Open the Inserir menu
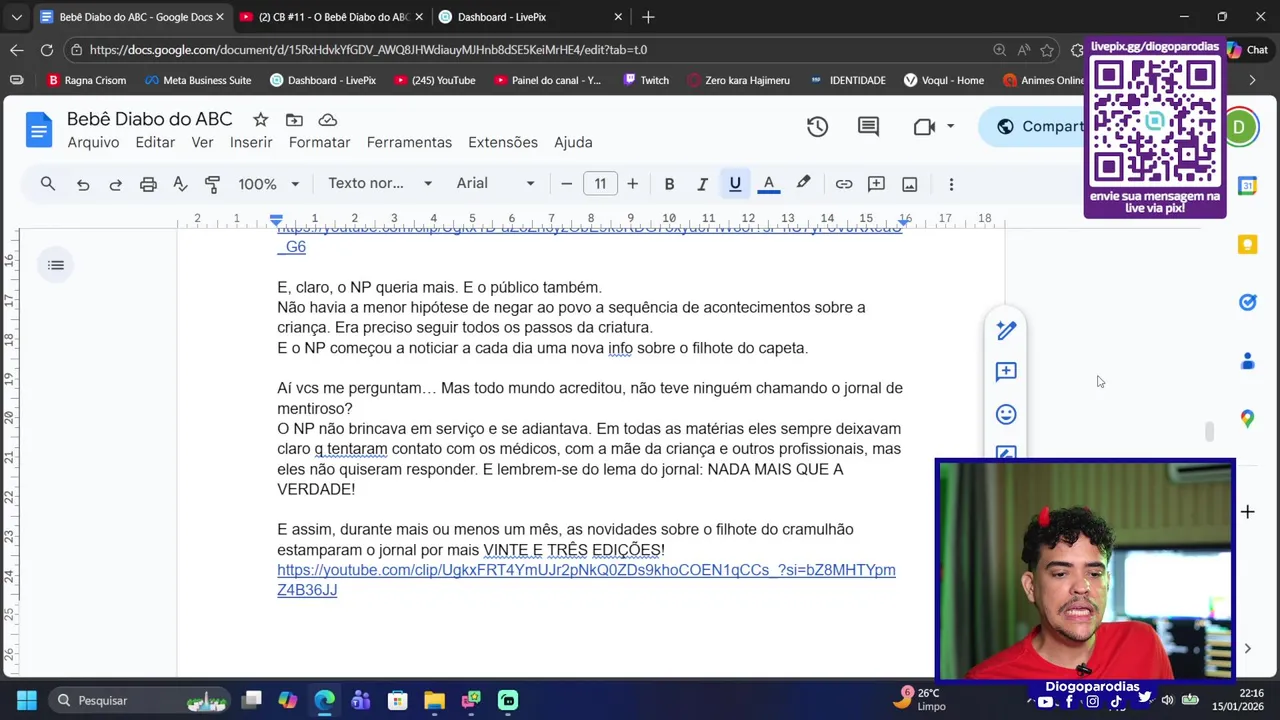Viewport: 1280px width, 720px height. pos(251,143)
